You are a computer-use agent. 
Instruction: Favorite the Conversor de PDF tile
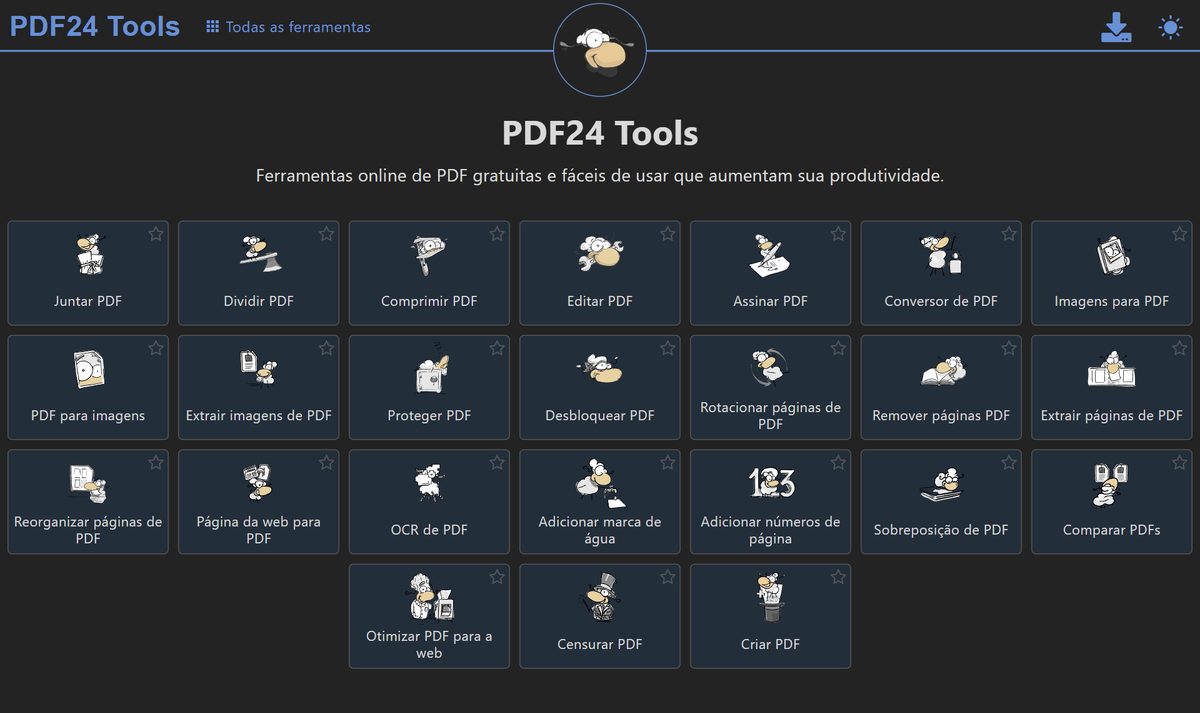point(1009,234)
